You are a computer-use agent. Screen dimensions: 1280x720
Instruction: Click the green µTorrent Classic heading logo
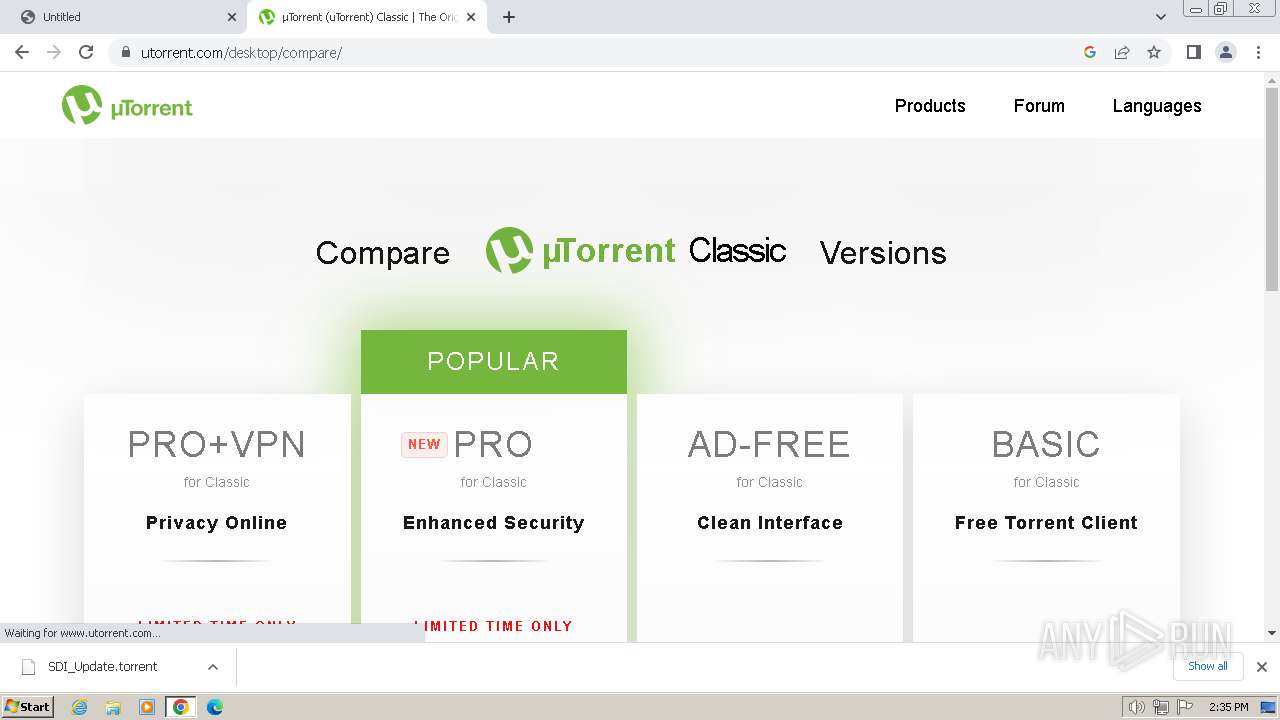tap(636, 251)
